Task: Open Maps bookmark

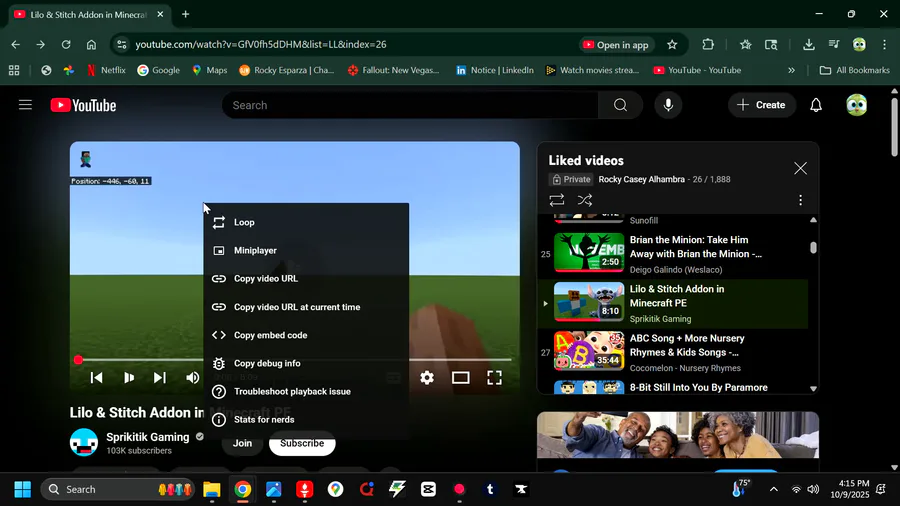Action: 209,70
